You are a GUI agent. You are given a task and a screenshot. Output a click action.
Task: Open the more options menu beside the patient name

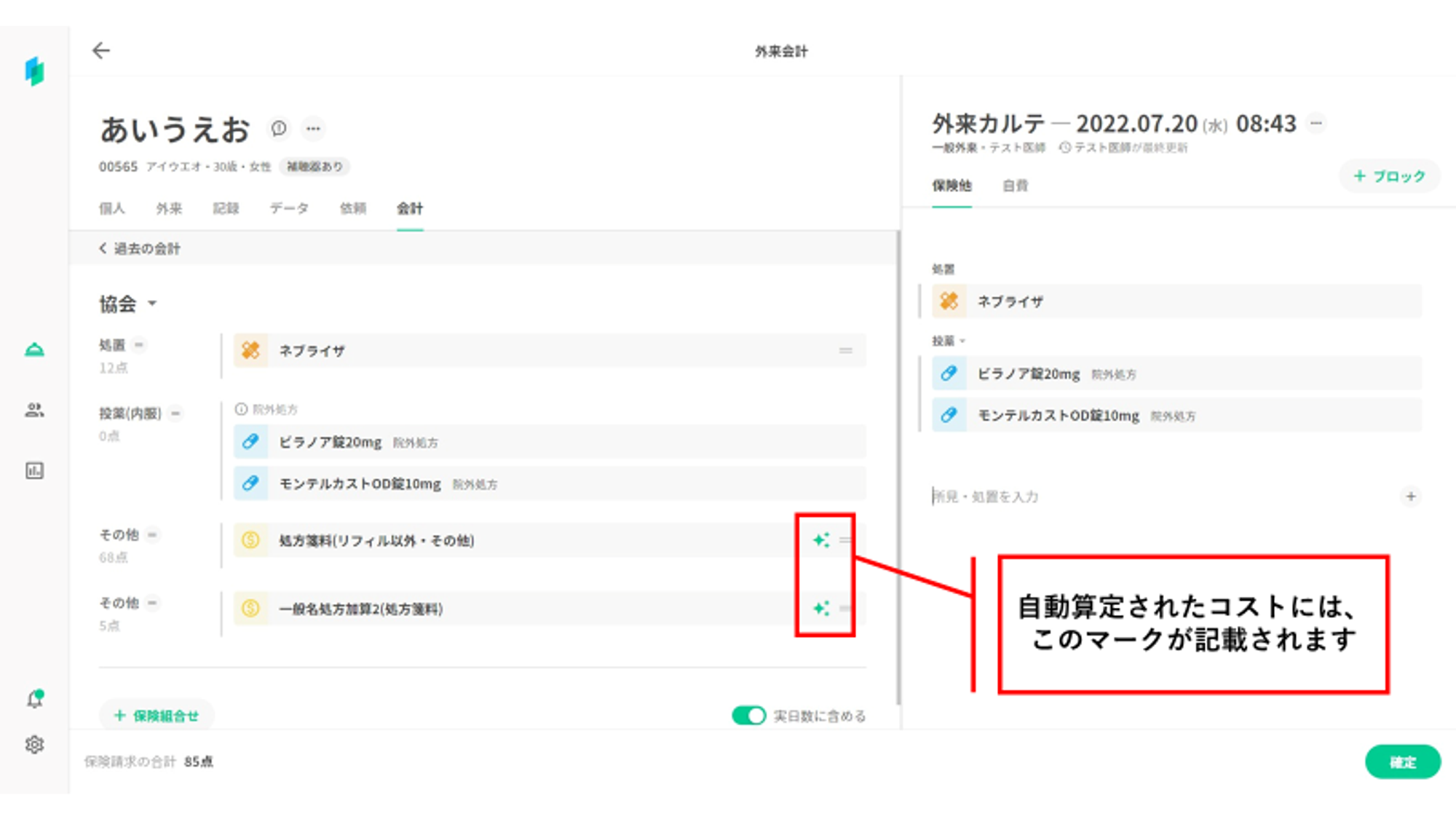313,129
